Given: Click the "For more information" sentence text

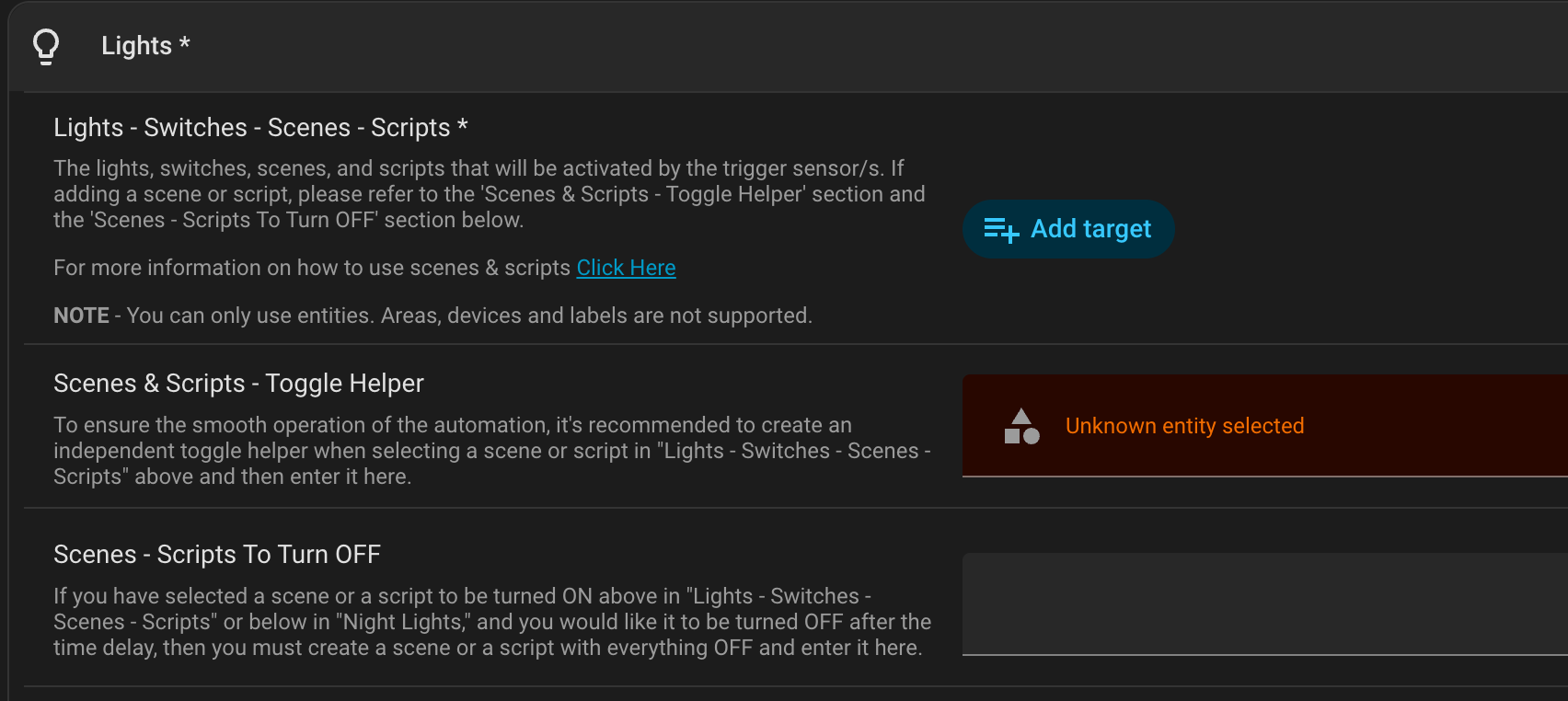Looking at the screenshot, I should pos(312,268).
